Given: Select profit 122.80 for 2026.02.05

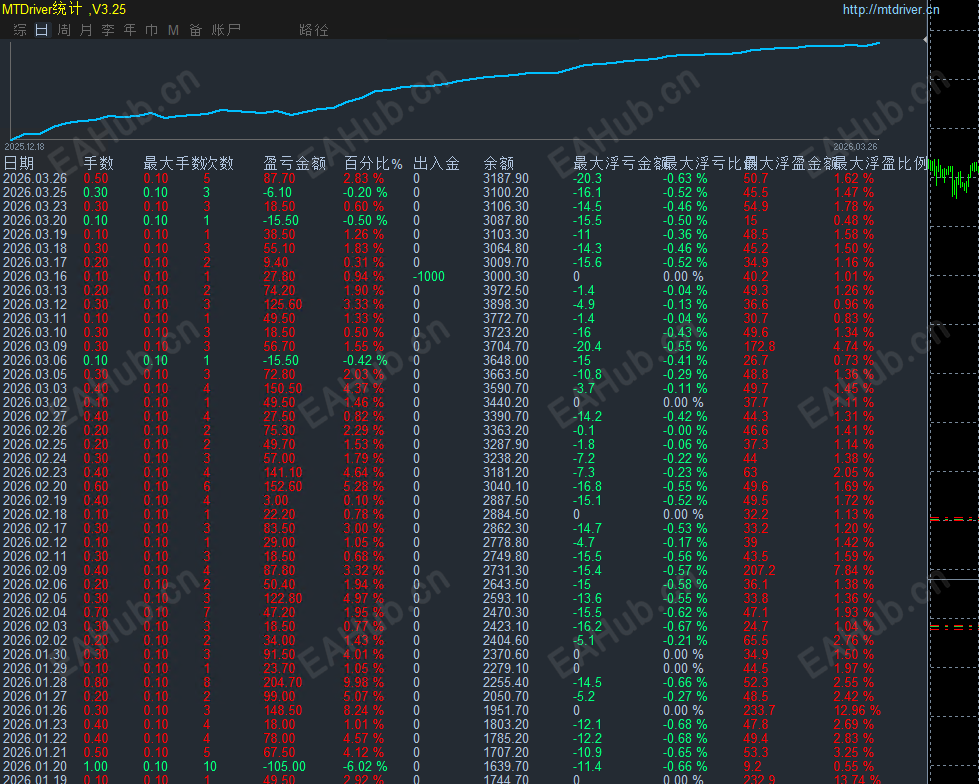Looking at the screenshot, I should (283, 599).
